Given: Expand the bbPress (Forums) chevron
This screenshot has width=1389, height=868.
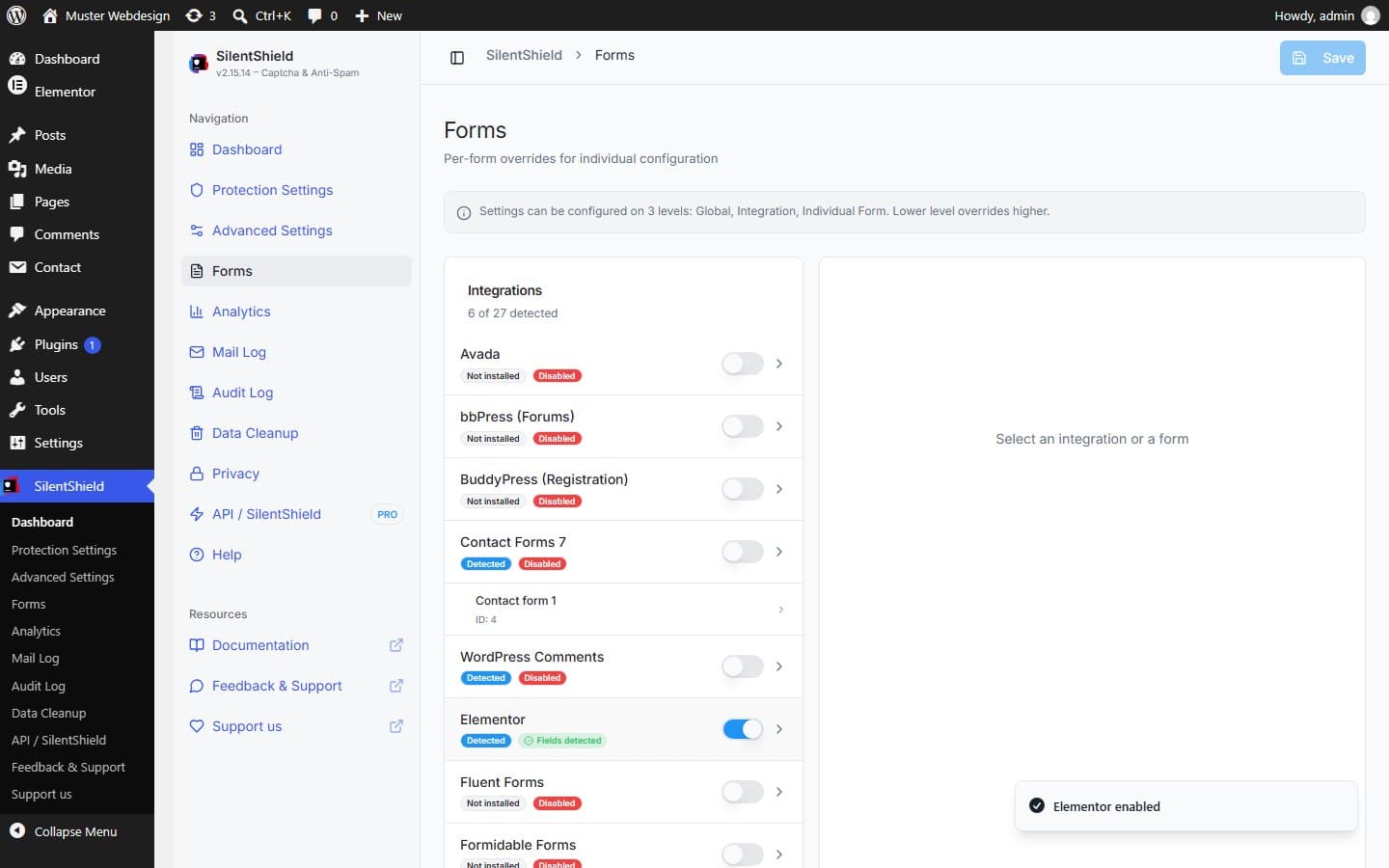Looking at the screenshot, I should [779, 426].
